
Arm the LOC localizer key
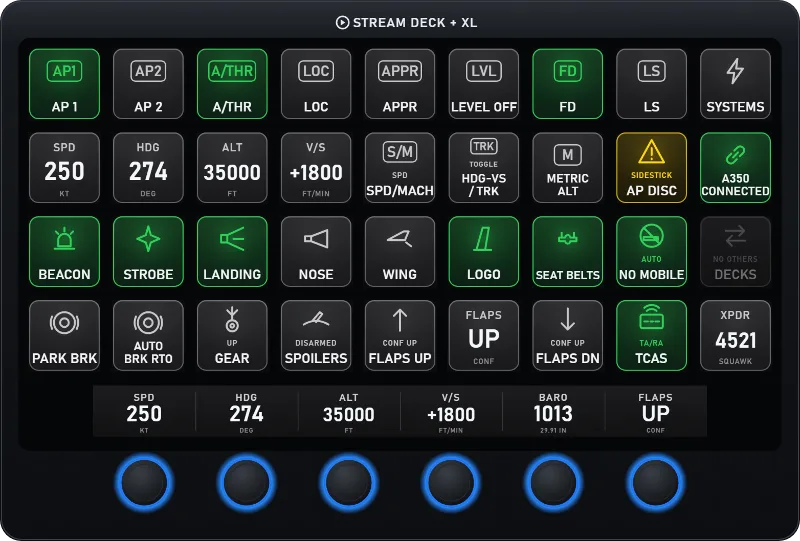pyautogui.click(x=316, y=84)
